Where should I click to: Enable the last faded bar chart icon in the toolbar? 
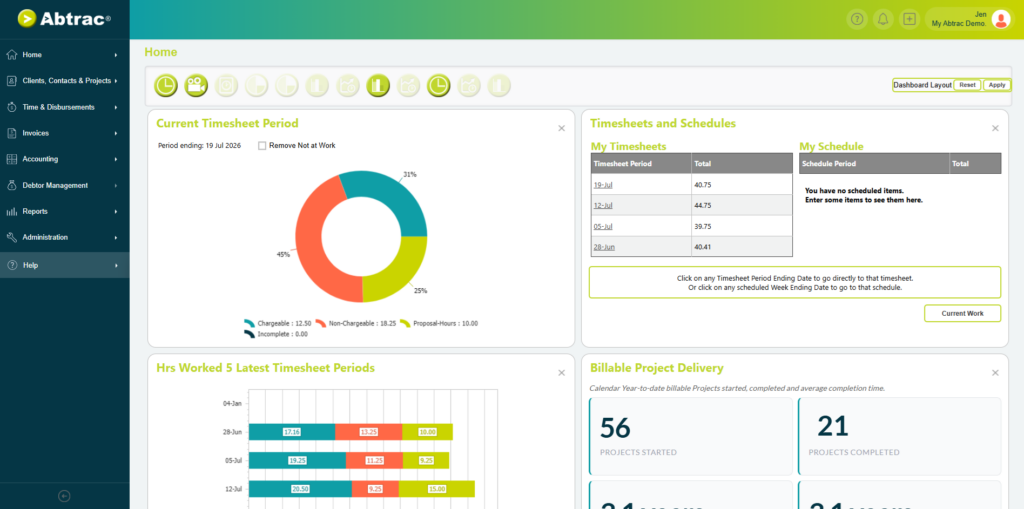500,86
